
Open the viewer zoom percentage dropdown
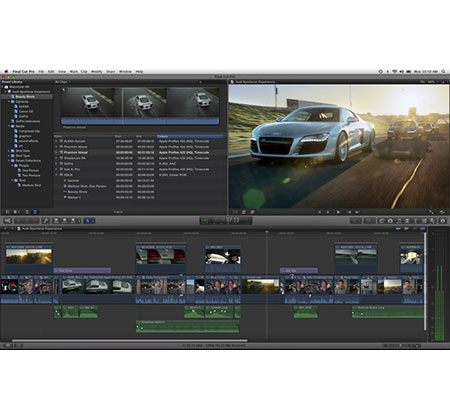(432, 82)
